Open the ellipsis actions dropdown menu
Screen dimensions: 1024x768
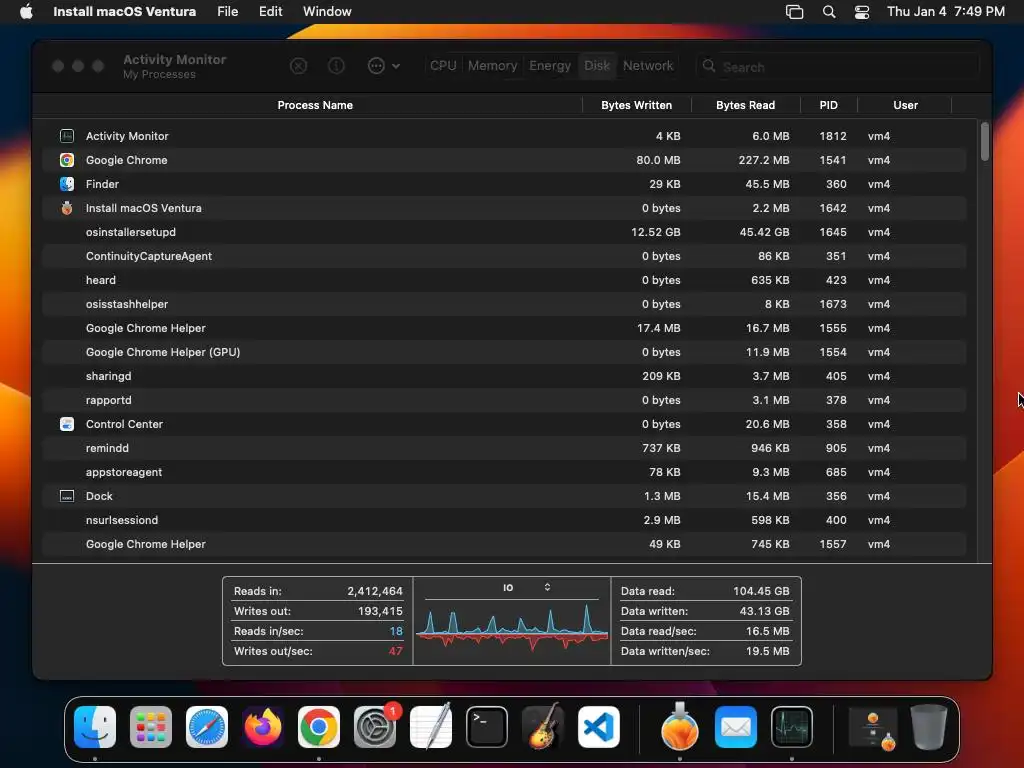point(384,66)
